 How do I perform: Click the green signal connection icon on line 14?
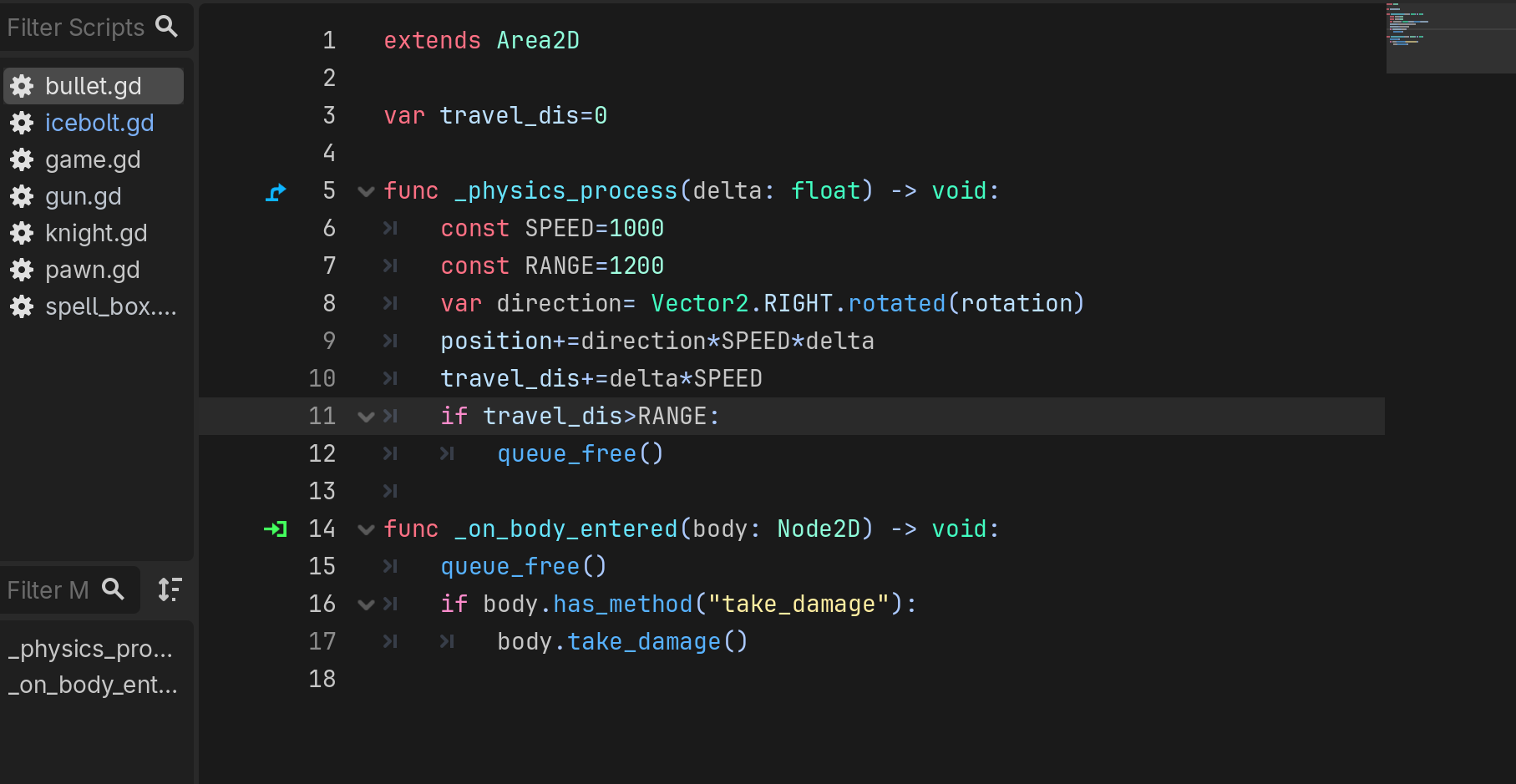click(x=276, y=529)
